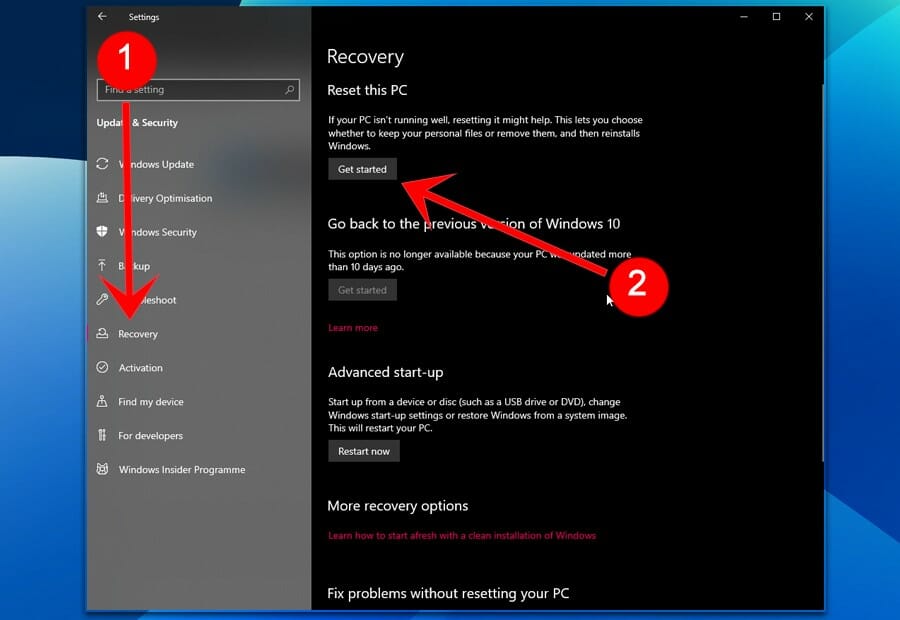Close the Settings window
Screen dimensions: 900x620
pos(809,17)
